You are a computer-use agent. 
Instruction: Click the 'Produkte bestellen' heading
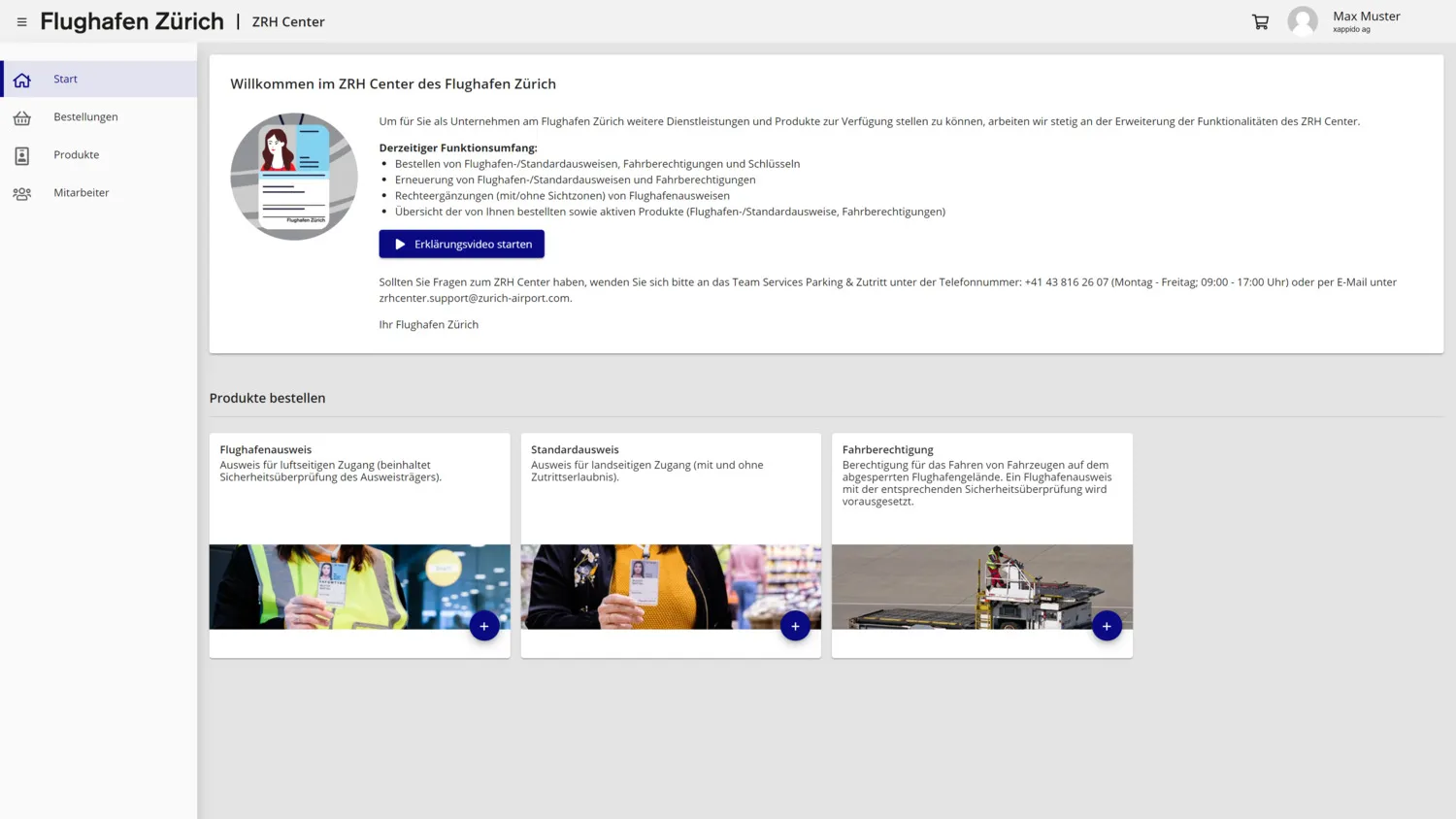[x=268, y=398]
